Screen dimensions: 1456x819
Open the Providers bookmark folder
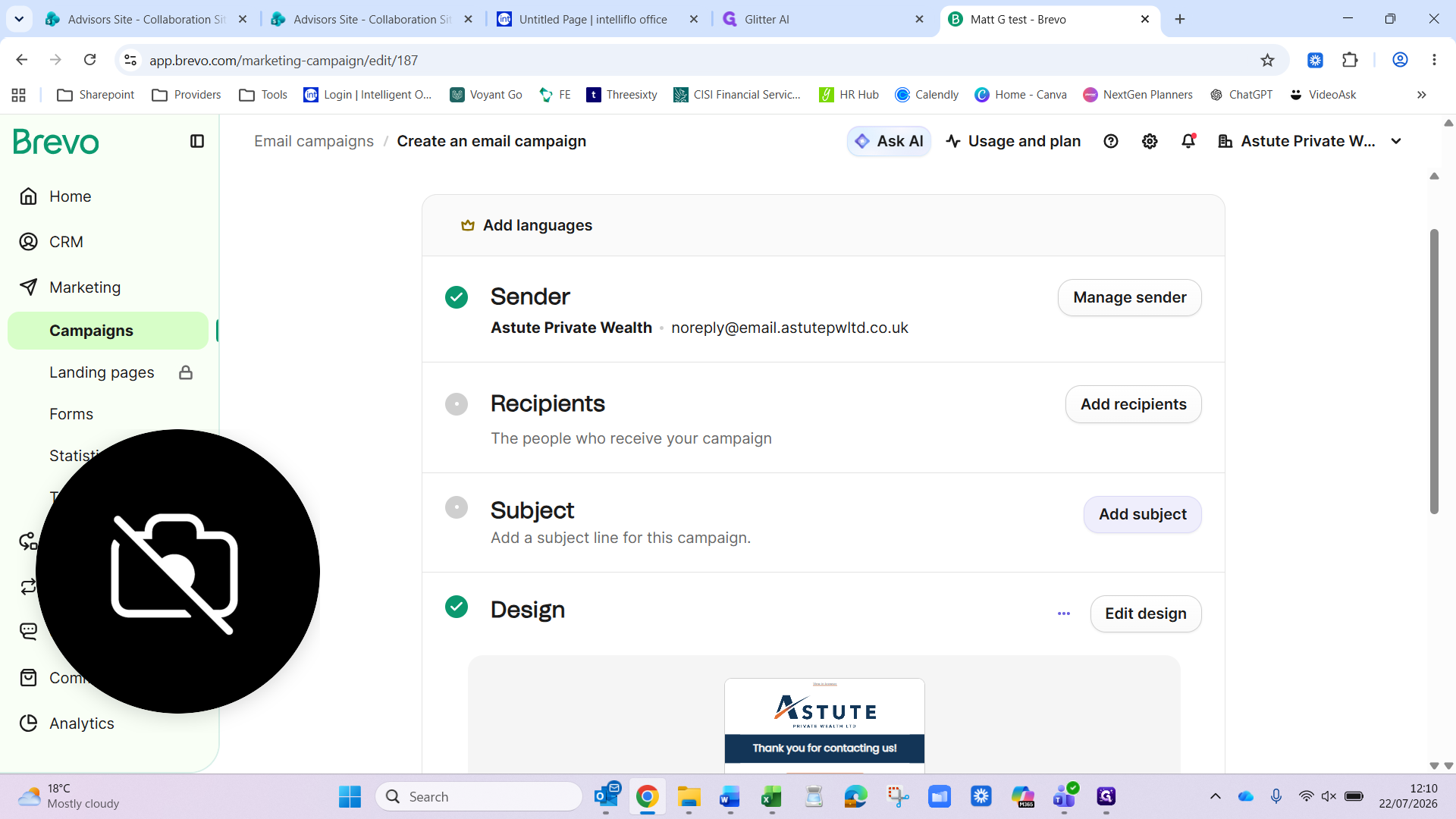tap(187, 95)
